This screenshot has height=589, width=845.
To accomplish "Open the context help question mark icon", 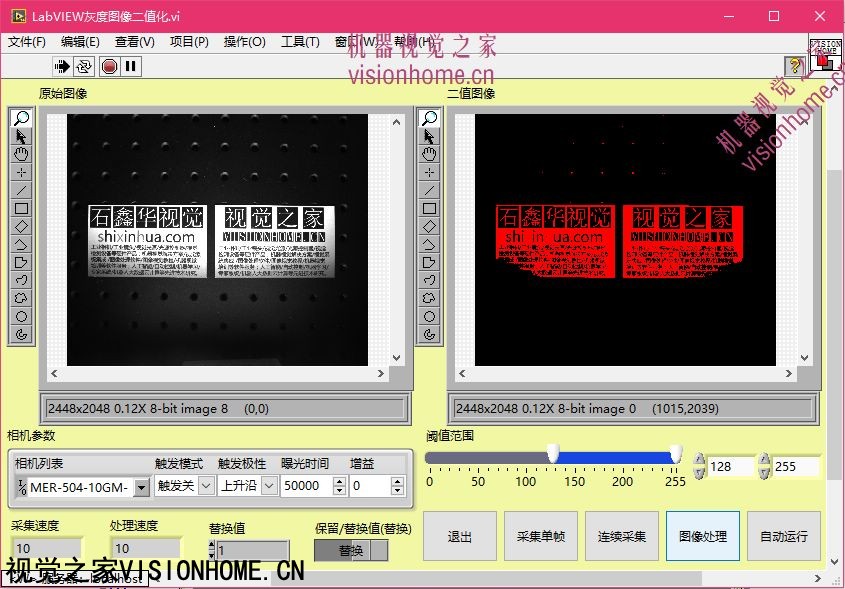I will point(795,66).
